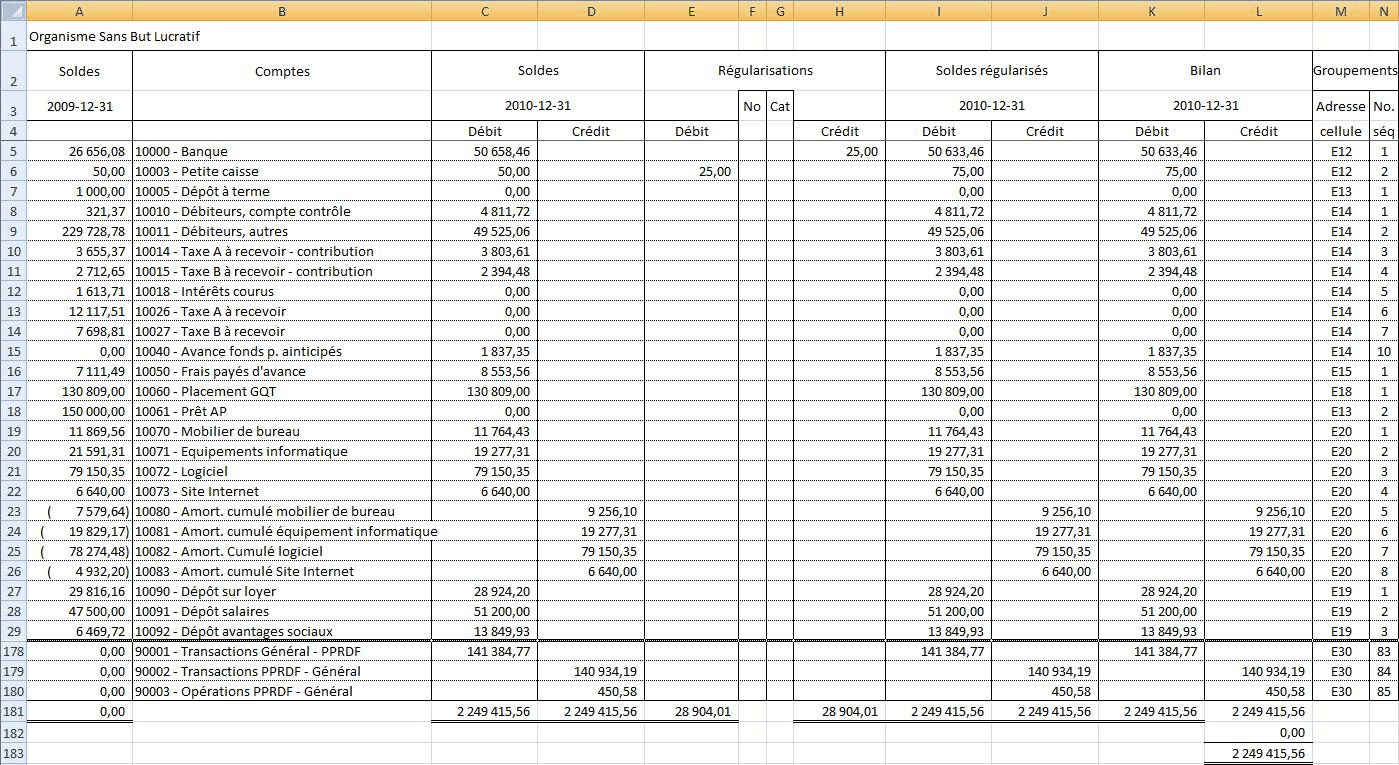This screenshot has width=1399, height=765.
Task: Click the 130 809,00 debit in Bilan column
Action: (x=1152, y=391)
